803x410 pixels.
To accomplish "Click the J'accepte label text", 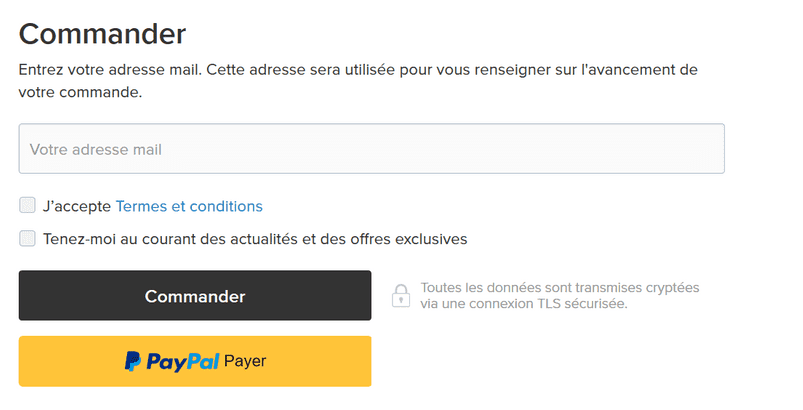I will point(77,206).
